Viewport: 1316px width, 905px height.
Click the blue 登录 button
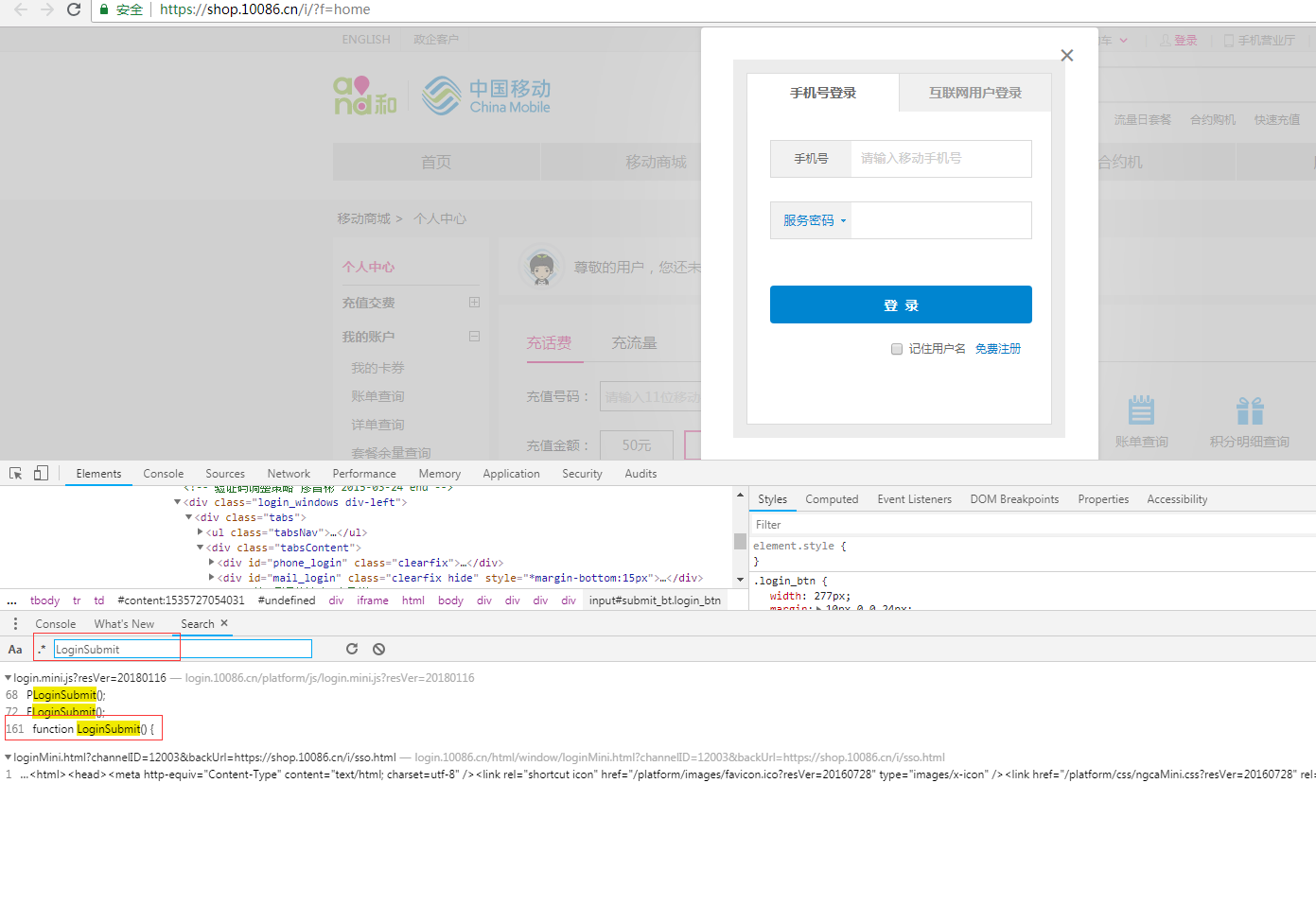[901, 305]
